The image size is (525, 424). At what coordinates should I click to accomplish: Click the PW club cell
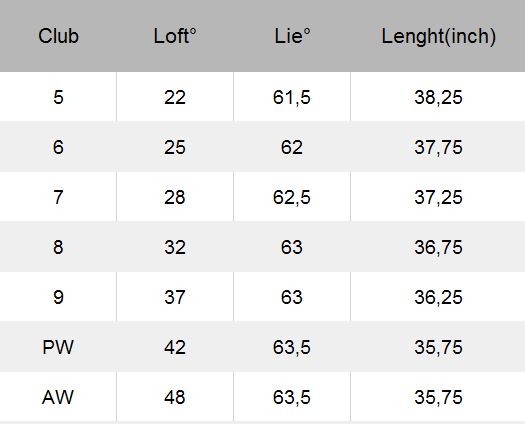pos(58,347)
